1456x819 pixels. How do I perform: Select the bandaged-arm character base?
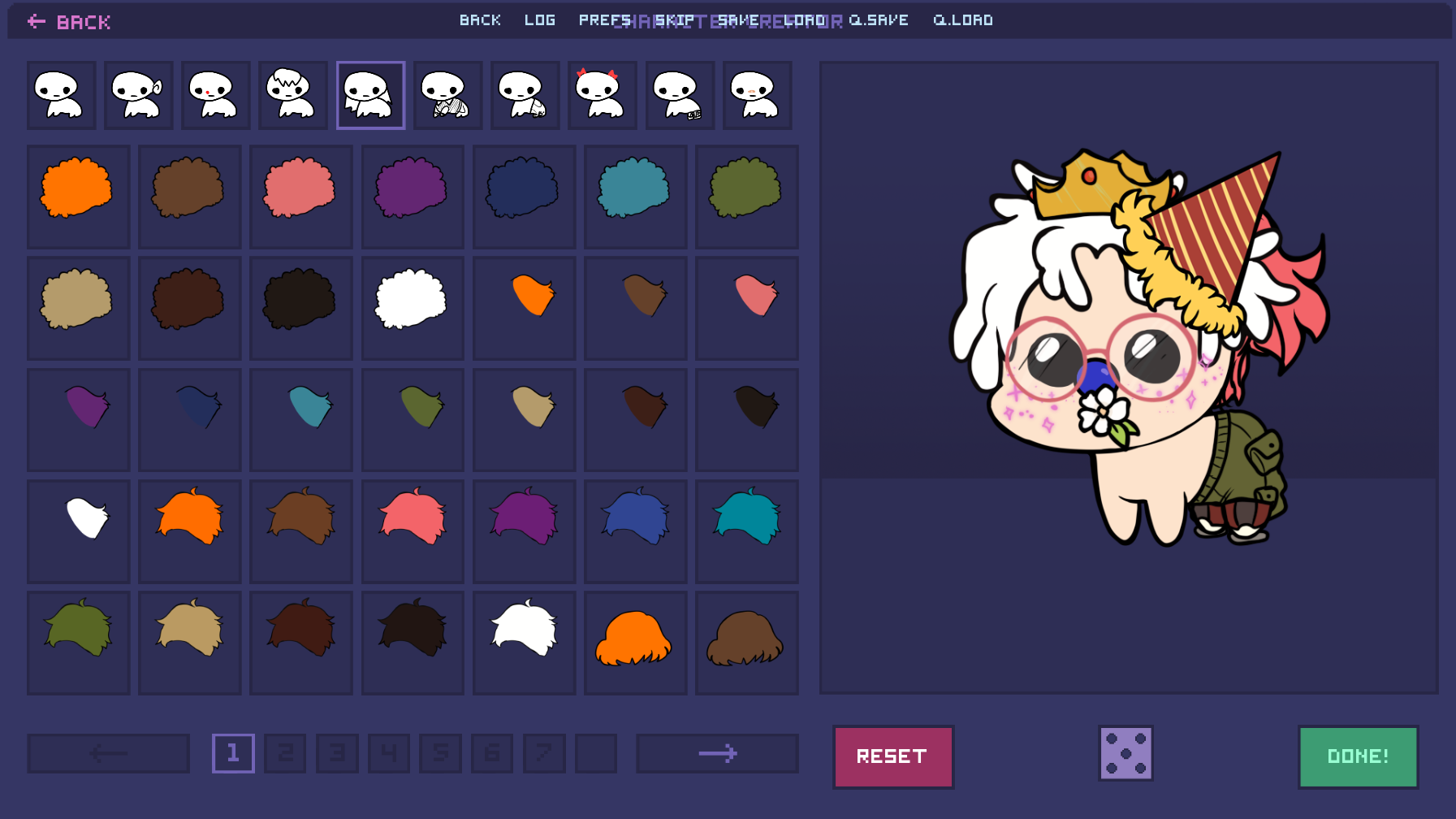tap(447, 95)
